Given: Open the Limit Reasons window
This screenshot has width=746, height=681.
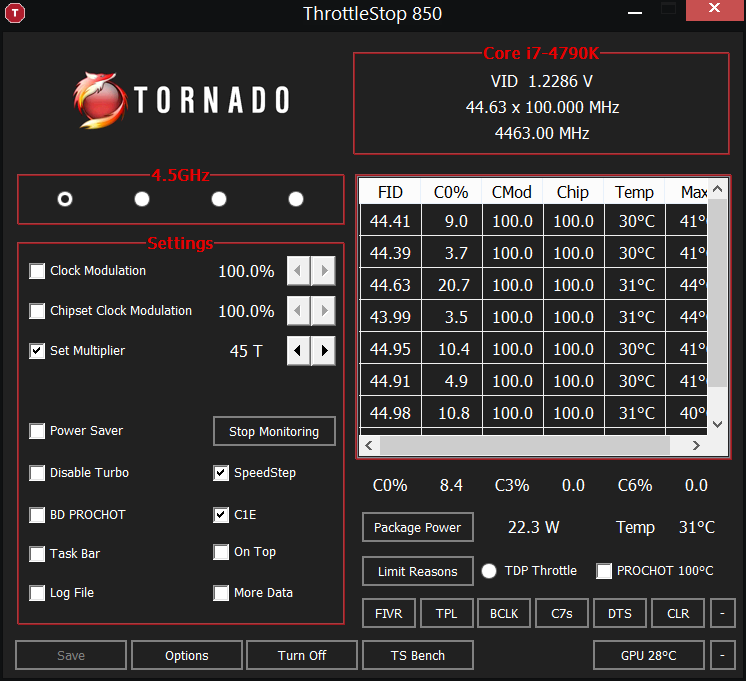Looking at the screenshot, I should pyautogui.click(x=418, y=571).
